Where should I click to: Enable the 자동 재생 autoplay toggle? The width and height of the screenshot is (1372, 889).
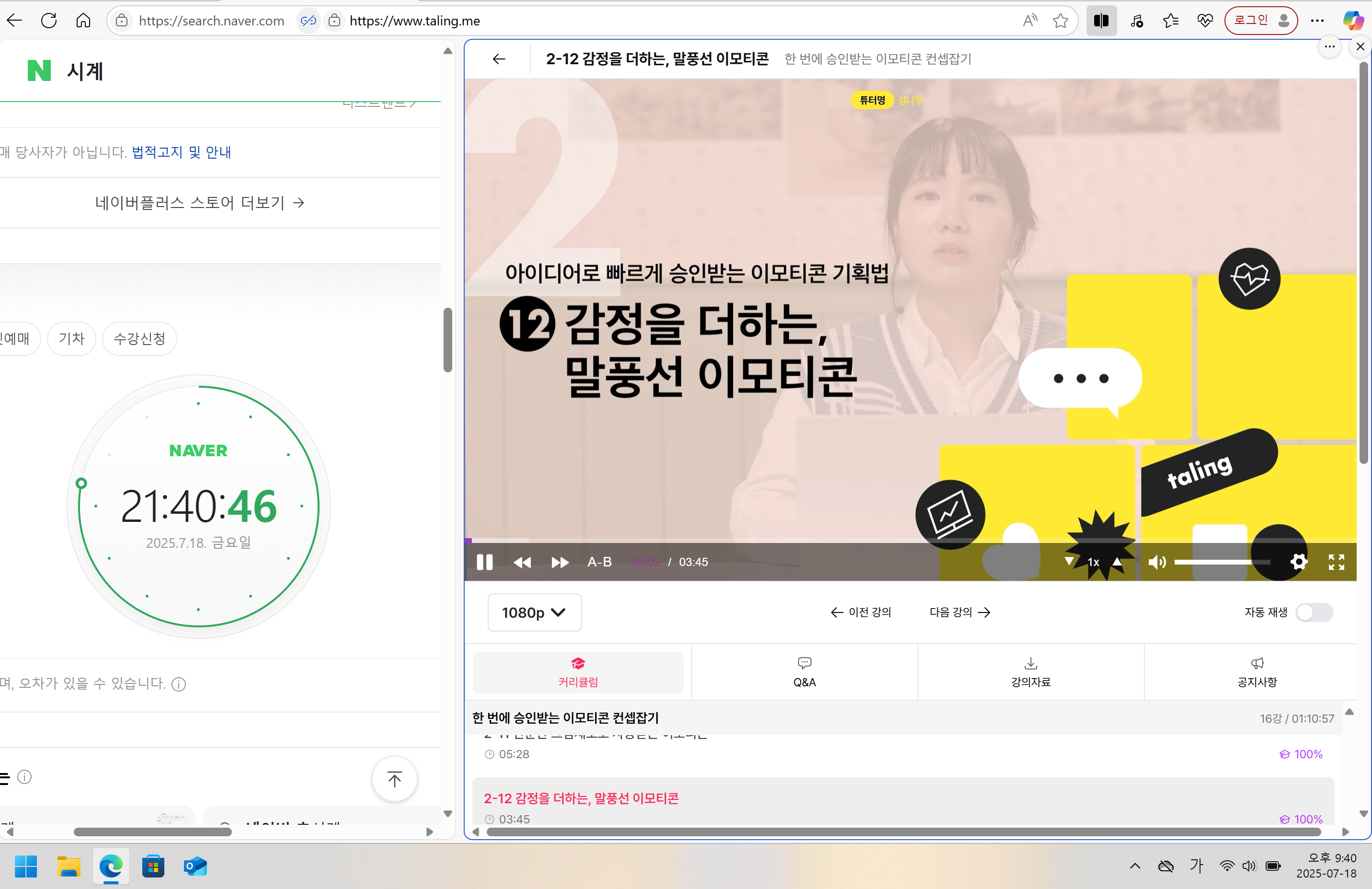point(1315,613)
